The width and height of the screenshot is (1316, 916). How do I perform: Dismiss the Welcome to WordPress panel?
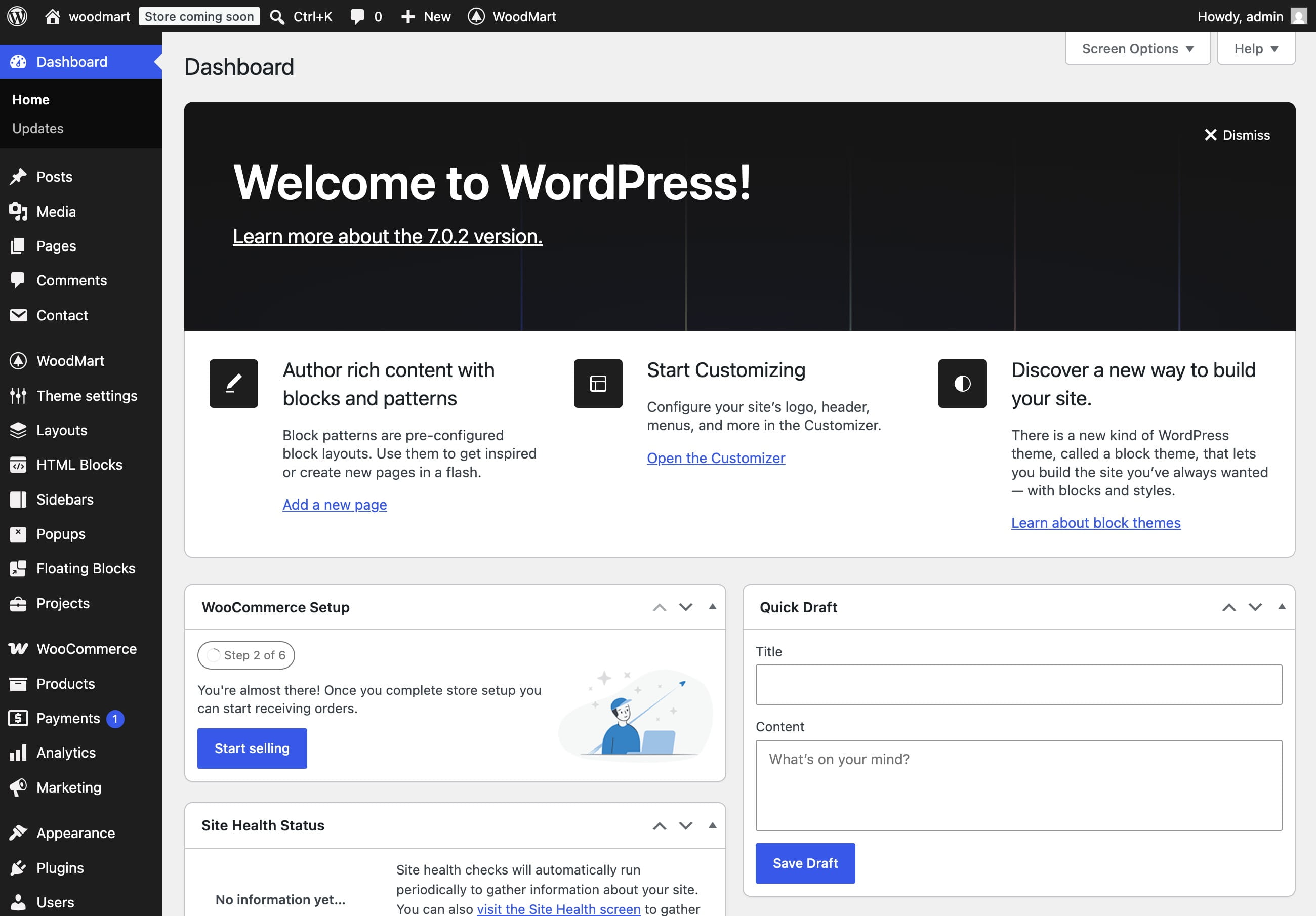coord(1237,135)
